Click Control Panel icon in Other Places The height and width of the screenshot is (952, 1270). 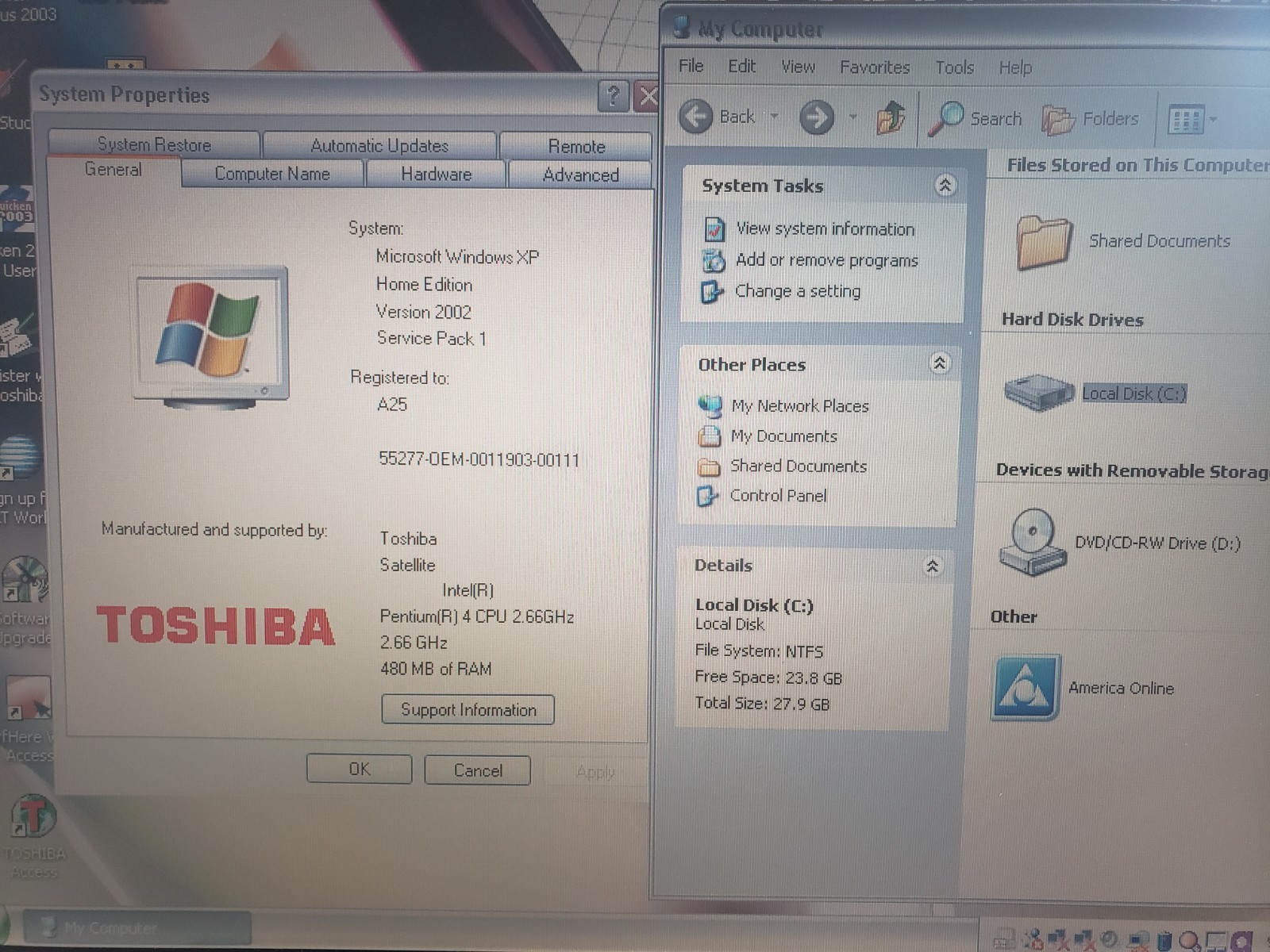pyautogui.click(x=706, y=497)
